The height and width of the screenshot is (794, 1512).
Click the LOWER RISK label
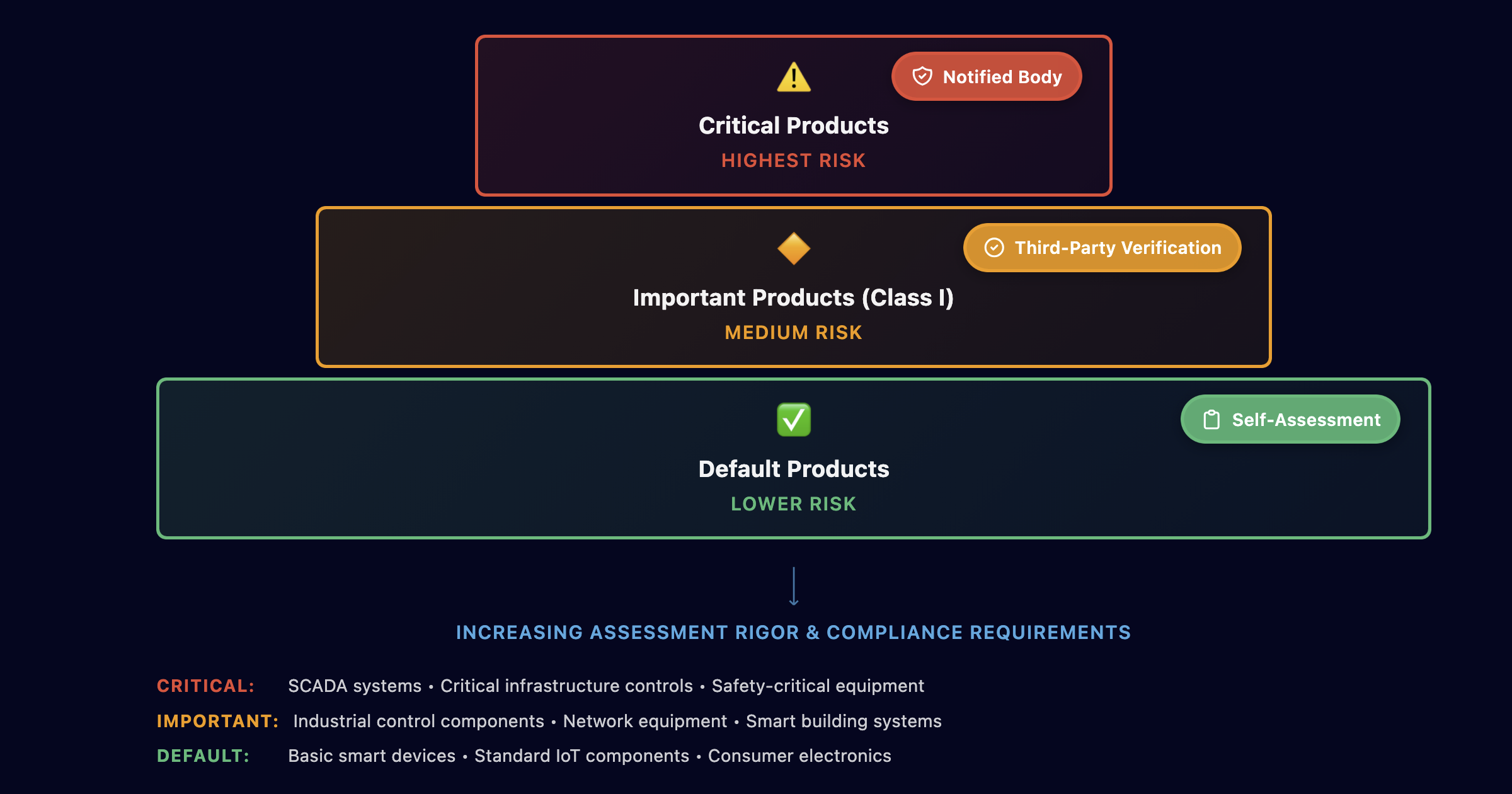tap(793, 504)
